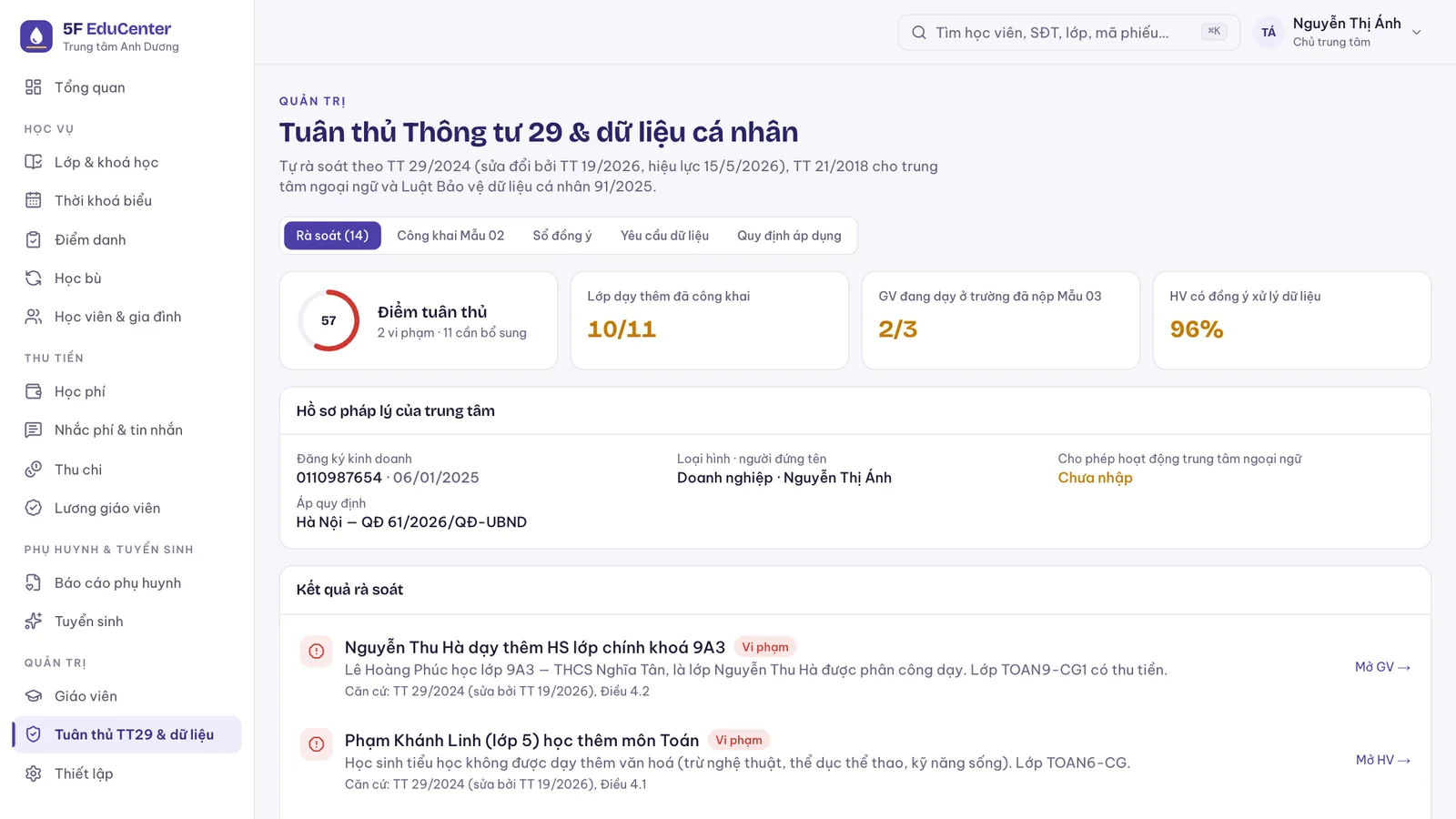Click Nguyễn Thị Ánh user name

point(1347,24)
